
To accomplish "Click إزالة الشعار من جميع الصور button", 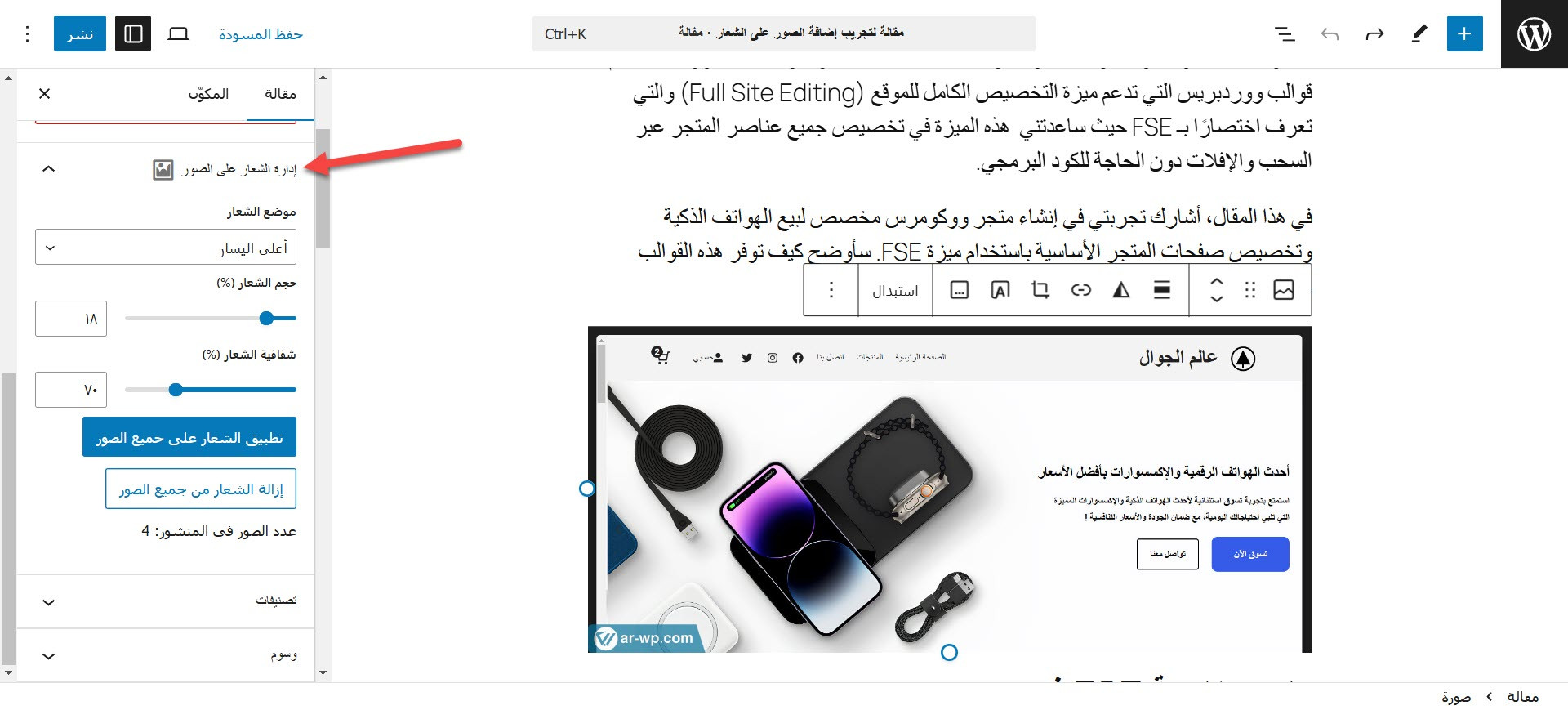I will coord(201,489).
